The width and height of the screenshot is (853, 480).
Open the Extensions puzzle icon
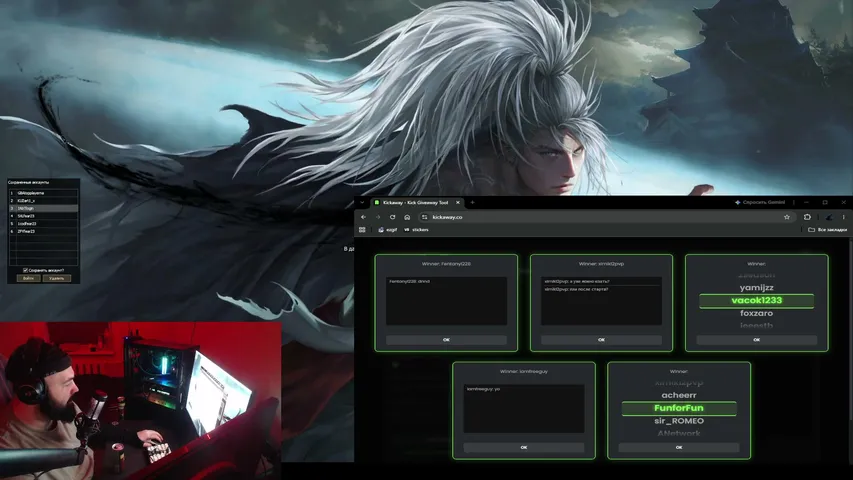click(x=807, y=217)
